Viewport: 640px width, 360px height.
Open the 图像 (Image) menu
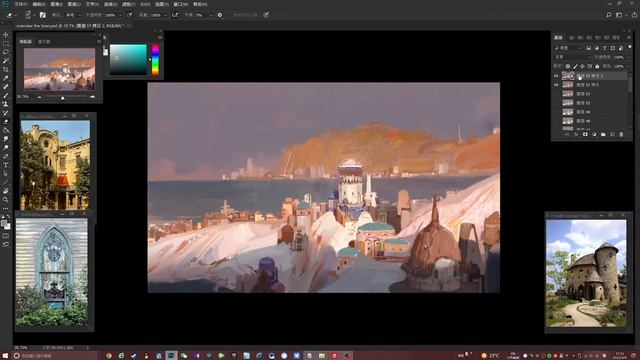coord(56,4)
